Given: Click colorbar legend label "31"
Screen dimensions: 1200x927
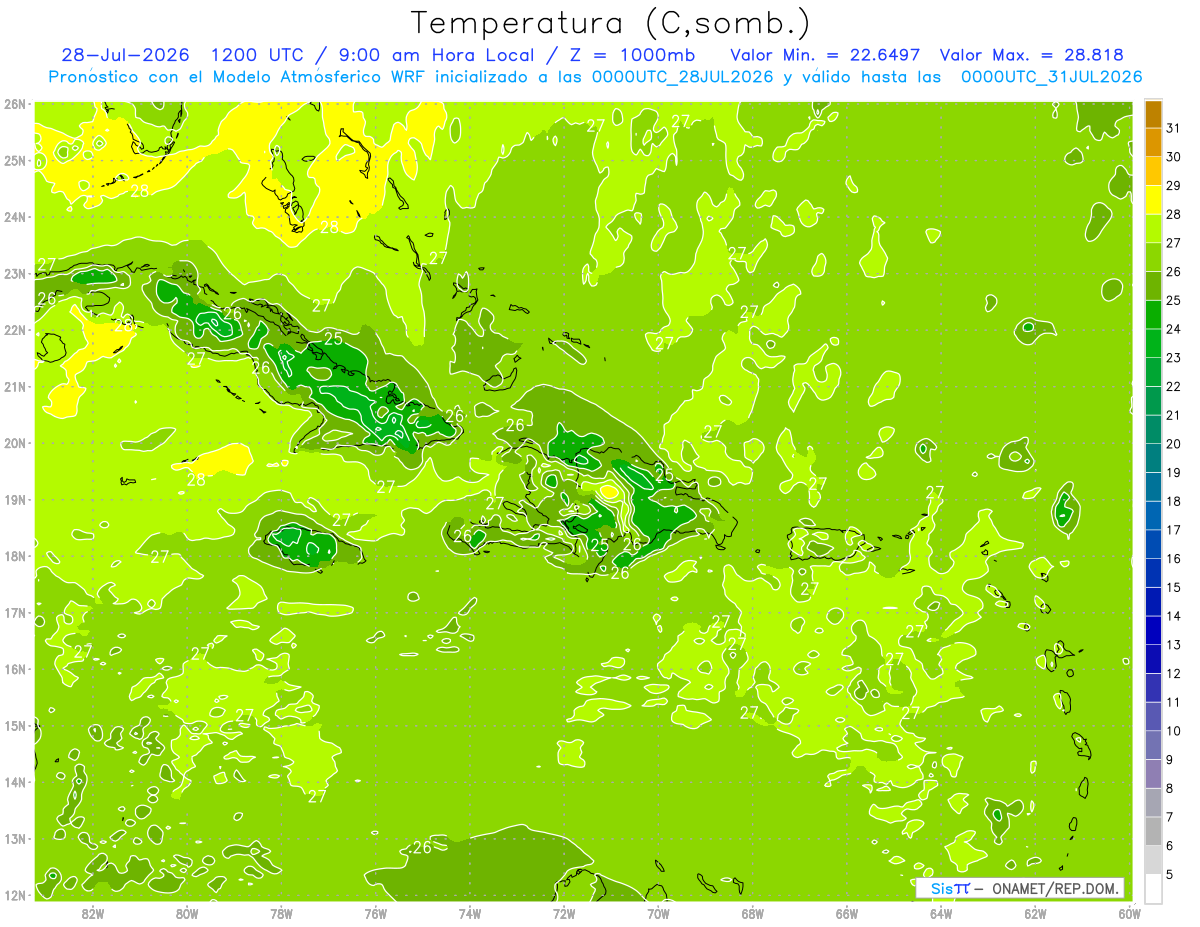Looking at the screenshot, I should (x=1174, y=128).
